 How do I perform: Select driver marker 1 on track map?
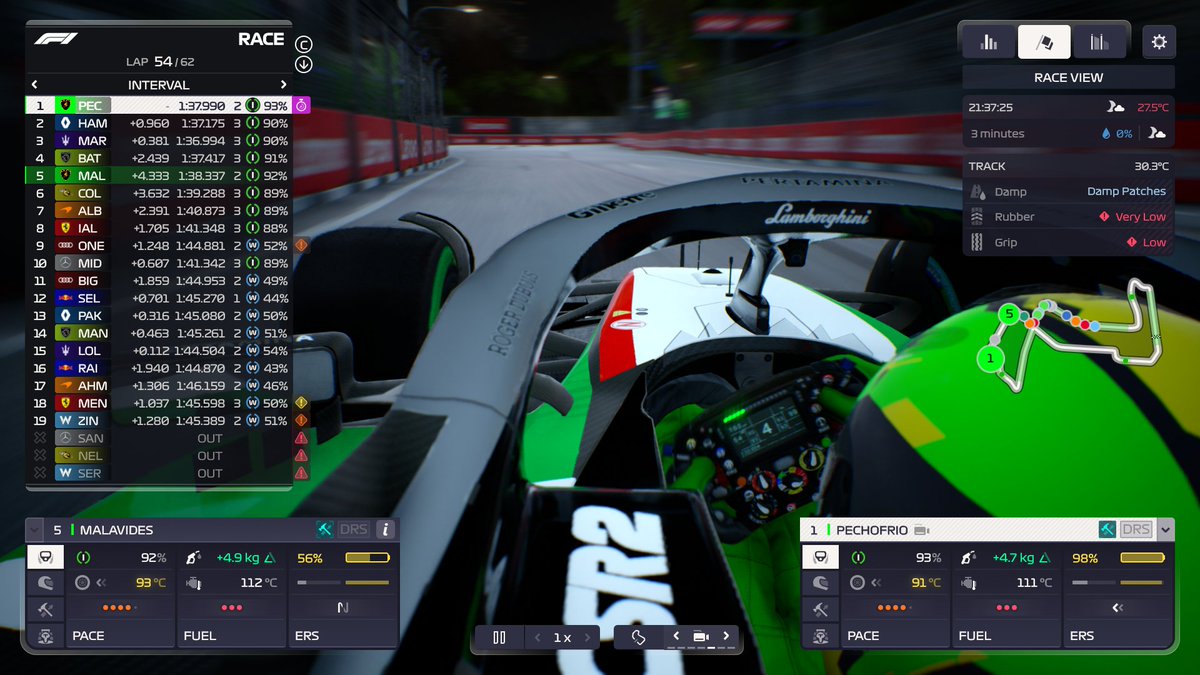coord(990,358)
